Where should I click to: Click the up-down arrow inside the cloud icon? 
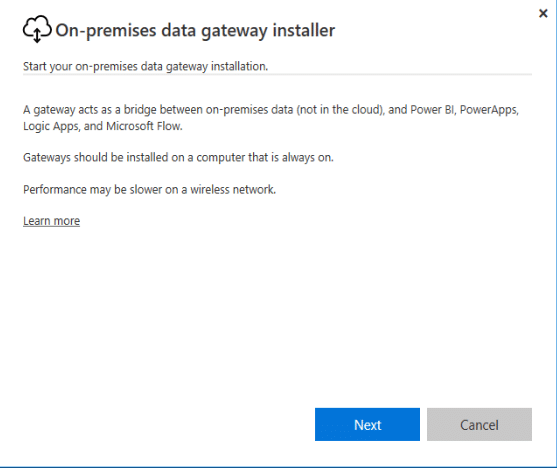37,36
